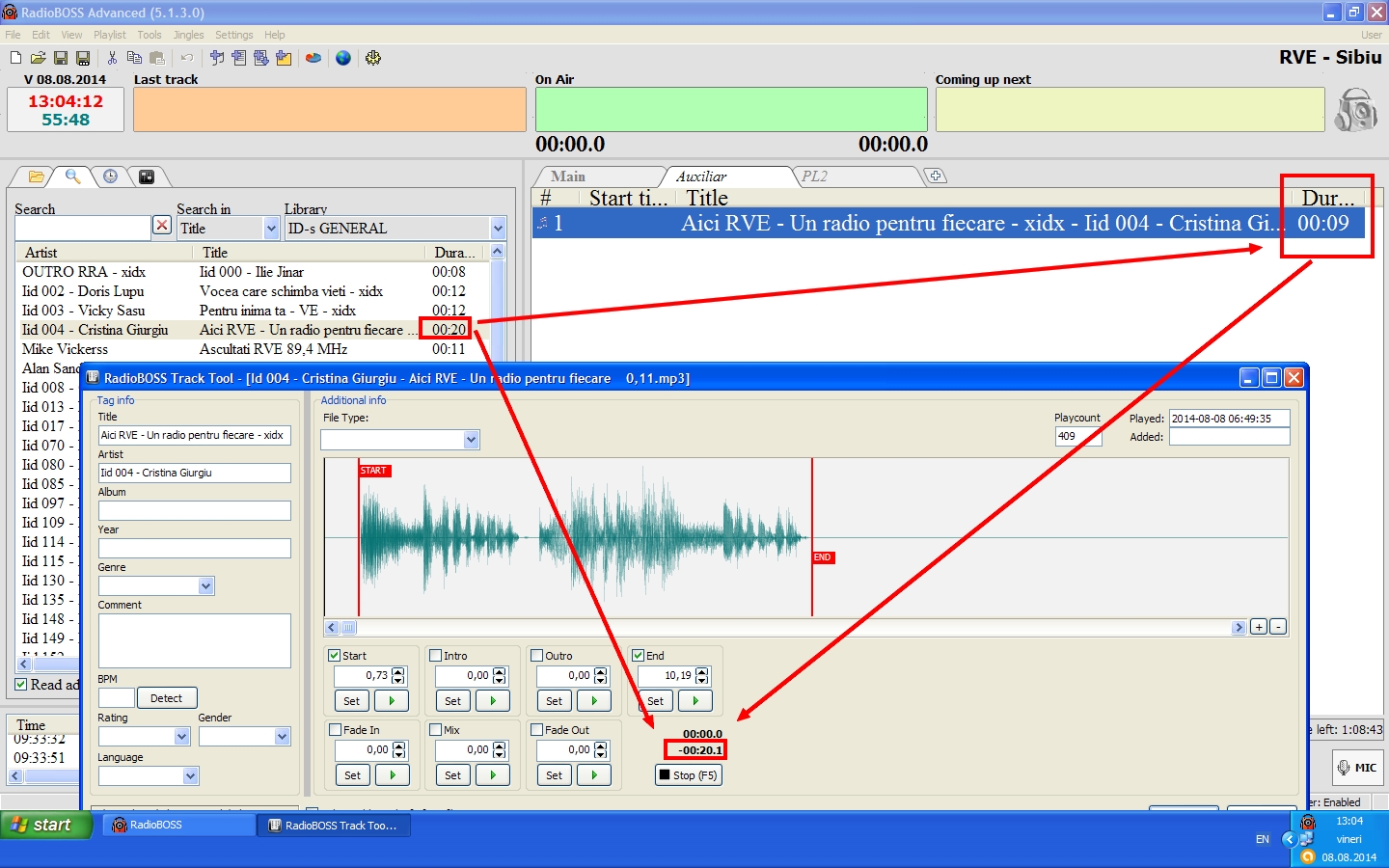Open the Jingles menu
1389x868 pixels.
[188, 35]
